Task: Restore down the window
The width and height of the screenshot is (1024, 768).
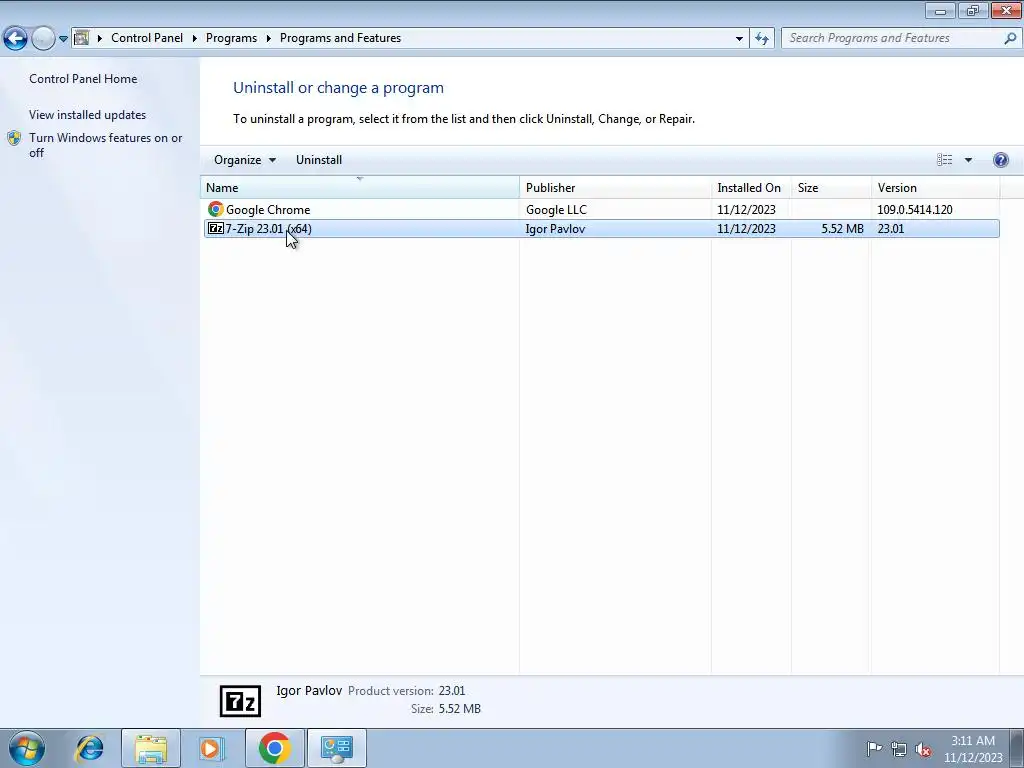Action: tap(973, 10)
